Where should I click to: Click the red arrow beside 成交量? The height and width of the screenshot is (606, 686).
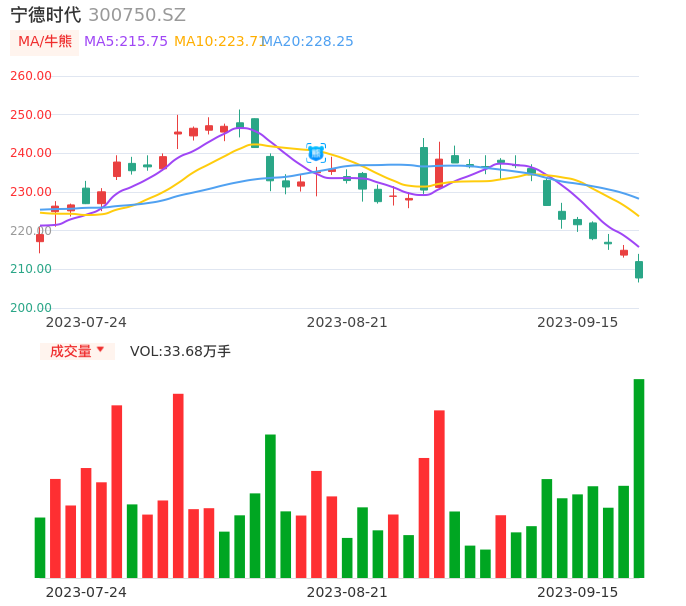coord(100,349)
